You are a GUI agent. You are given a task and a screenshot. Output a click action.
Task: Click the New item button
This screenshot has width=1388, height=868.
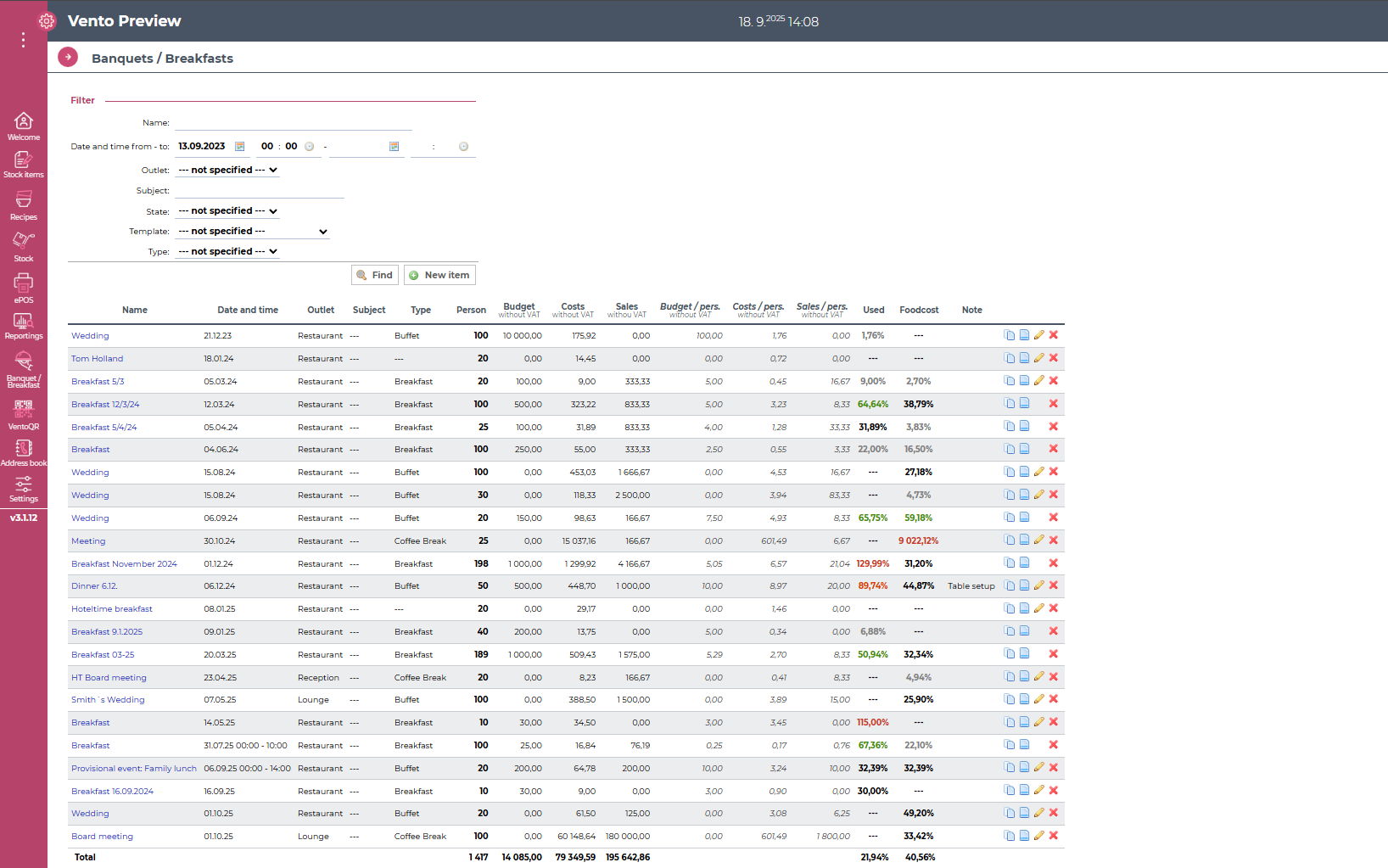439,275
